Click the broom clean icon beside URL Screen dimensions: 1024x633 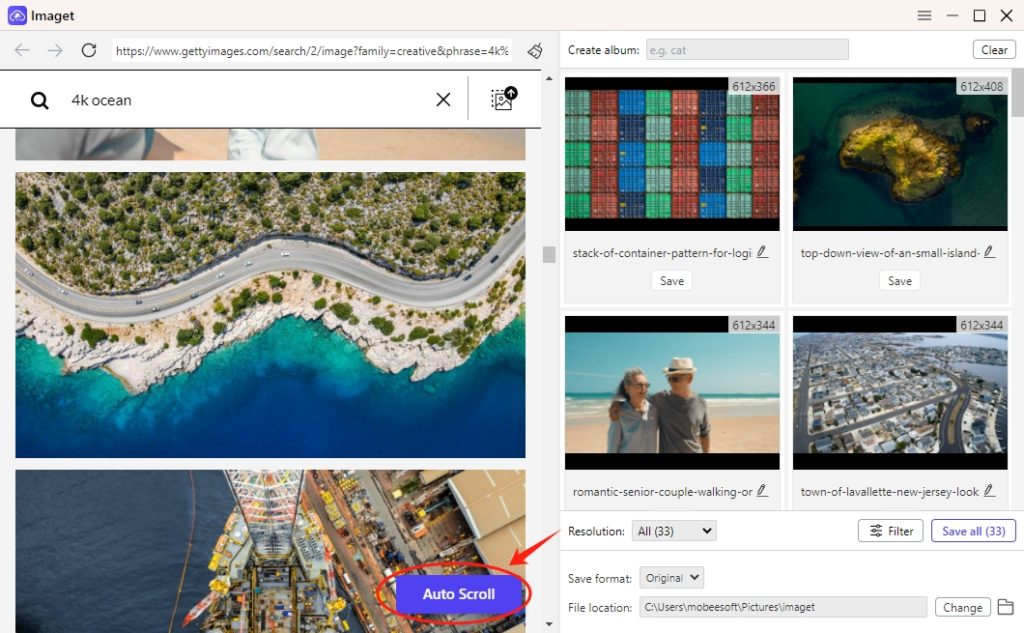pos(535,50)
